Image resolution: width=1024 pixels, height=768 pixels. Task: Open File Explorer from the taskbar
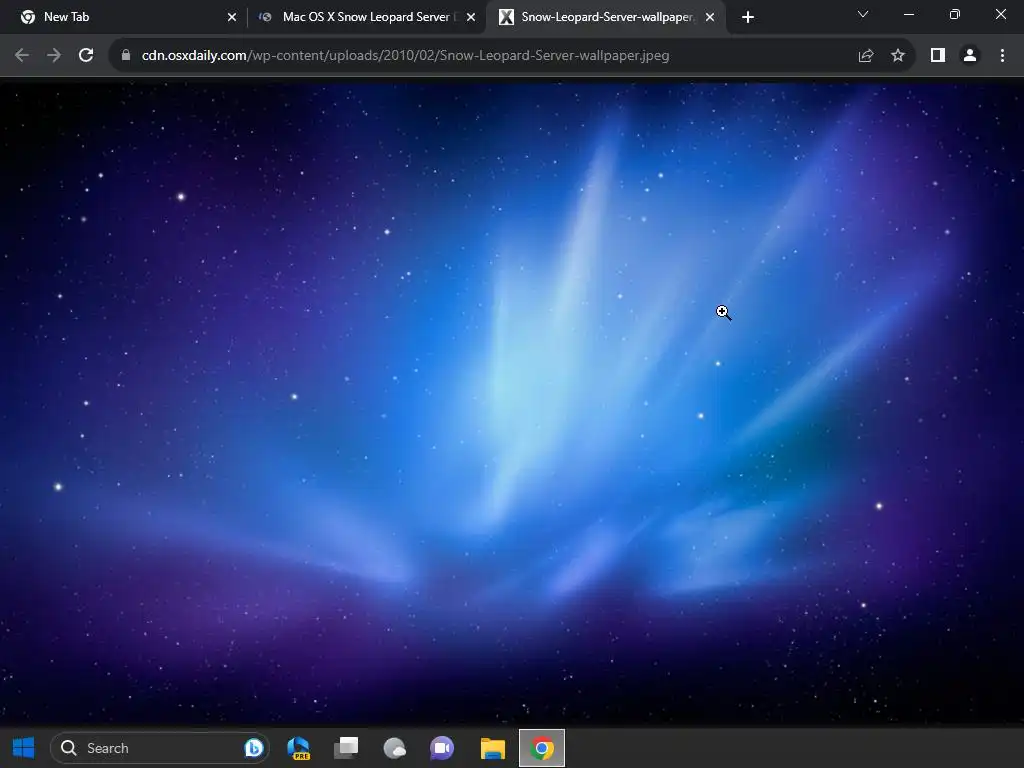pyautogui.click(x=493, y=748)
